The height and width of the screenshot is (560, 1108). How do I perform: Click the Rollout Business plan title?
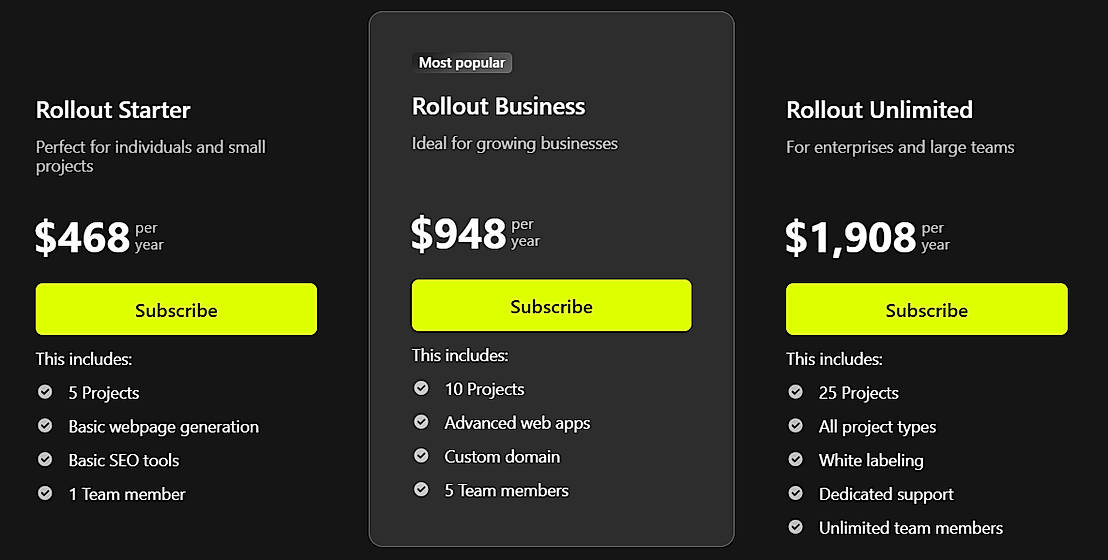(x=498, y=106)
